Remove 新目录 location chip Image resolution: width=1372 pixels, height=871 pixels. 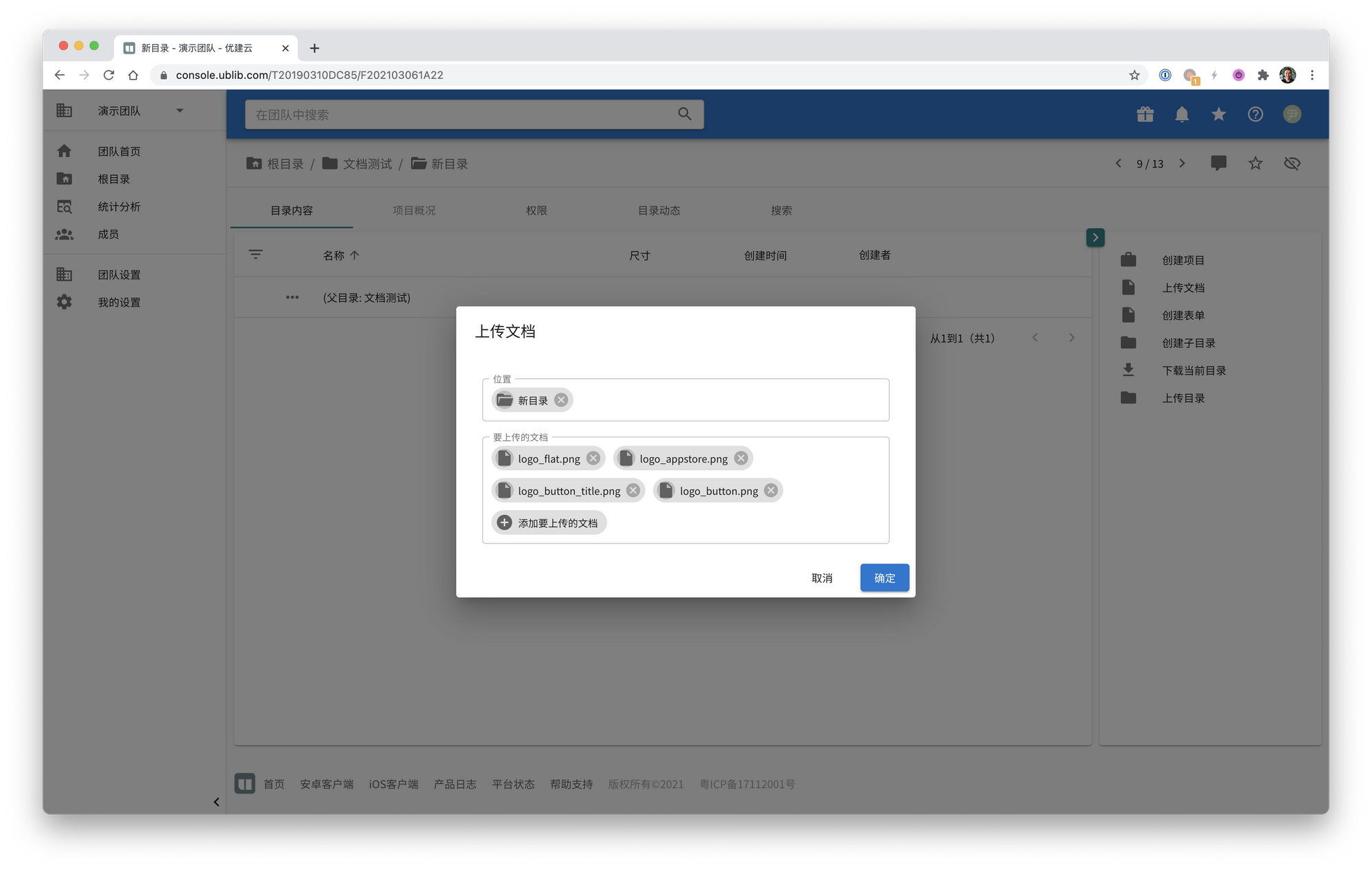click(561, 400)
